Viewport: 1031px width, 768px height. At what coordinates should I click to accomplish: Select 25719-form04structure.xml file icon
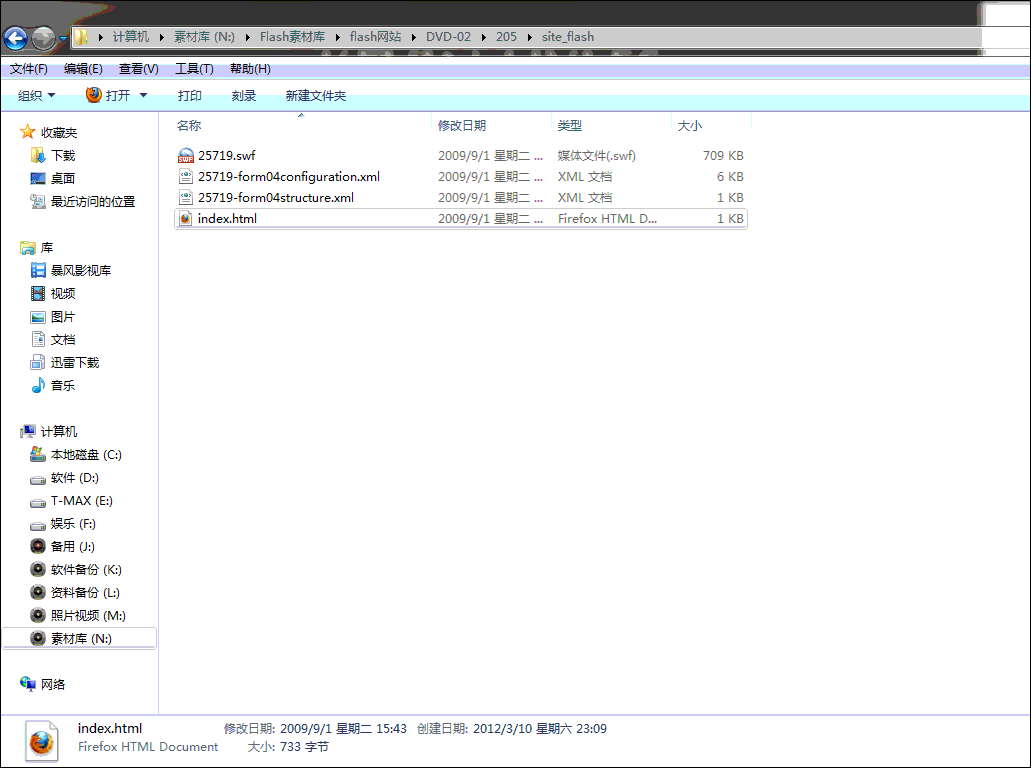(x=186, y=197)
